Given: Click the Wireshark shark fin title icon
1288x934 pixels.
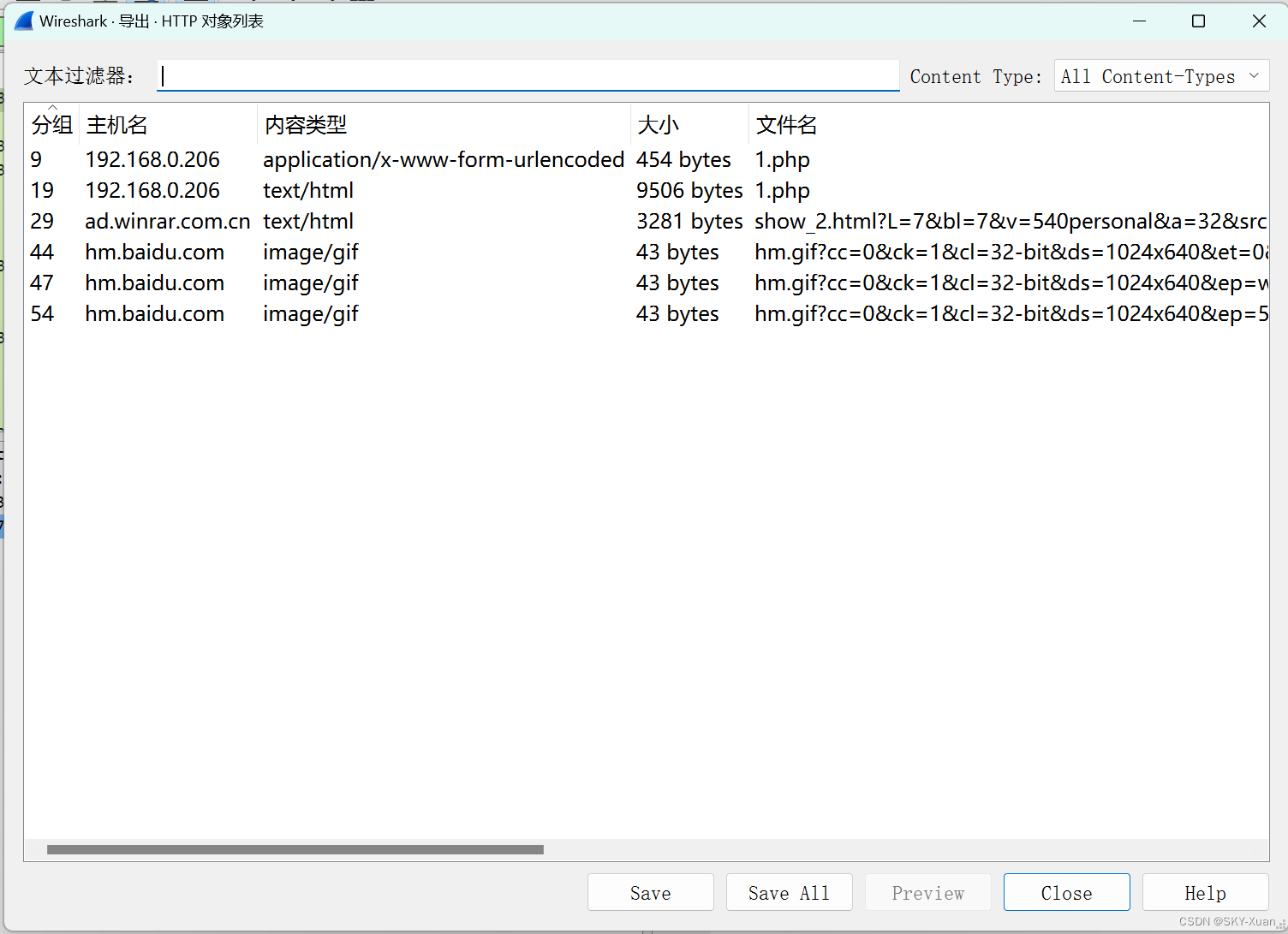Looking at the screenshot, I should coord(24,21).
